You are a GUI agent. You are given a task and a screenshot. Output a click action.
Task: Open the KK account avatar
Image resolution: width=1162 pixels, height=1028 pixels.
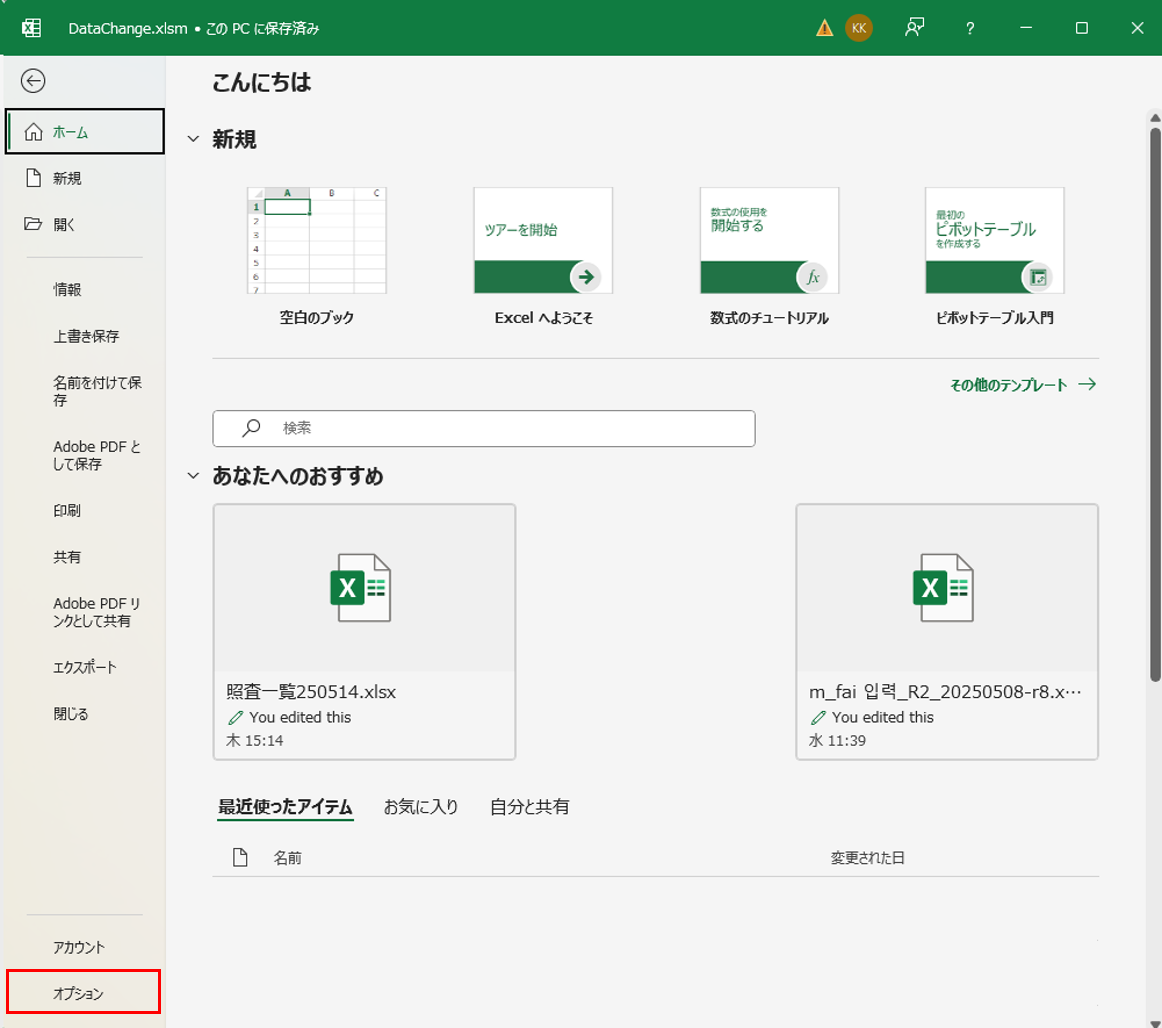point(859,28)
